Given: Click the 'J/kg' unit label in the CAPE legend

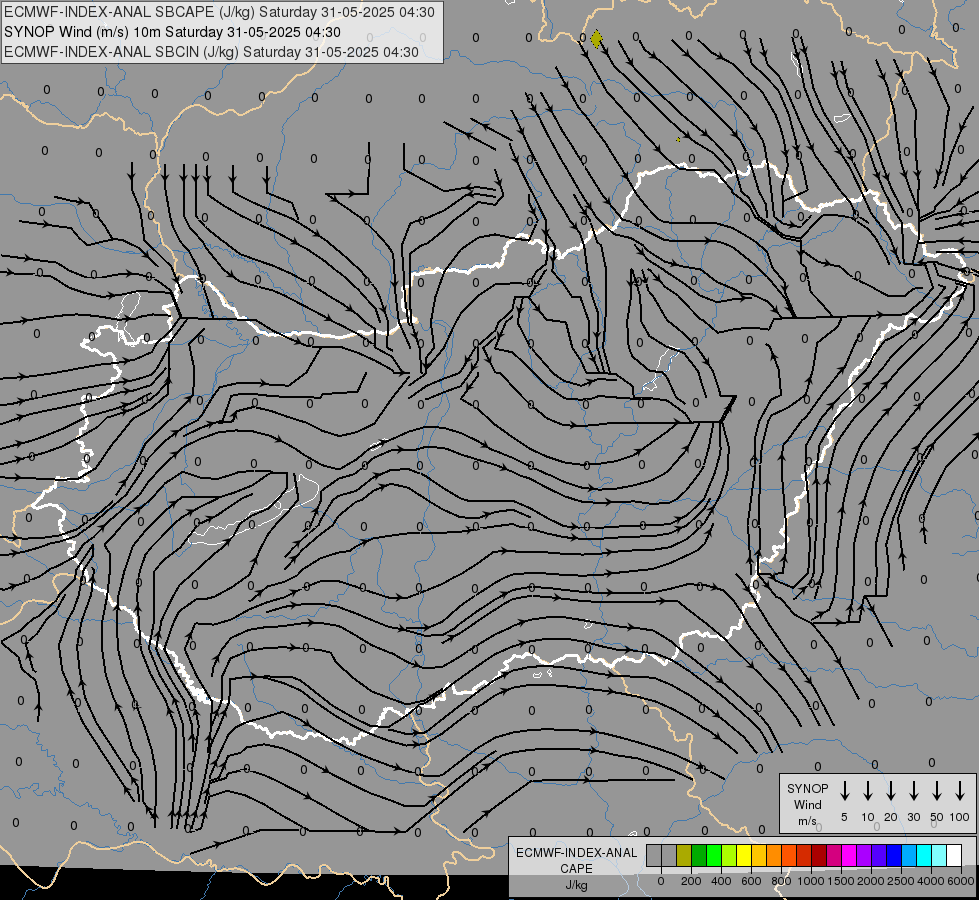Looking at the screenshot, I should click(x=576, y=885).
